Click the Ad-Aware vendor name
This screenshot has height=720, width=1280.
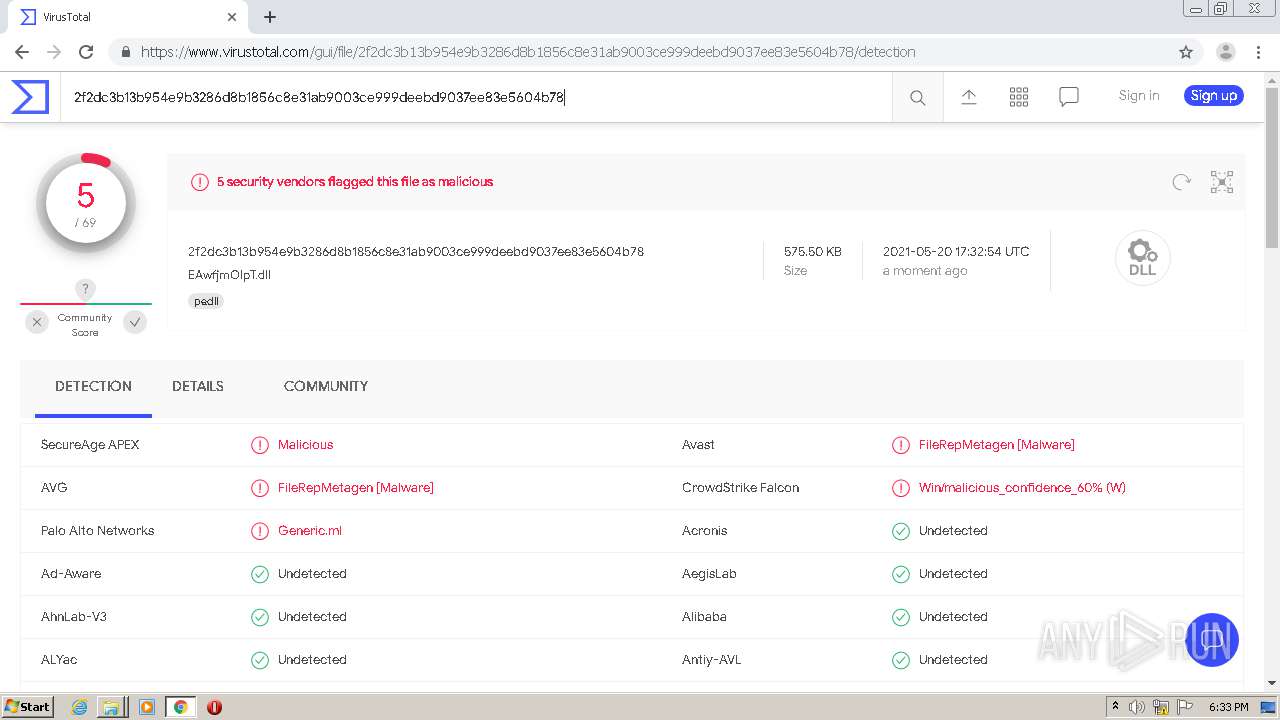coord(71,574)
